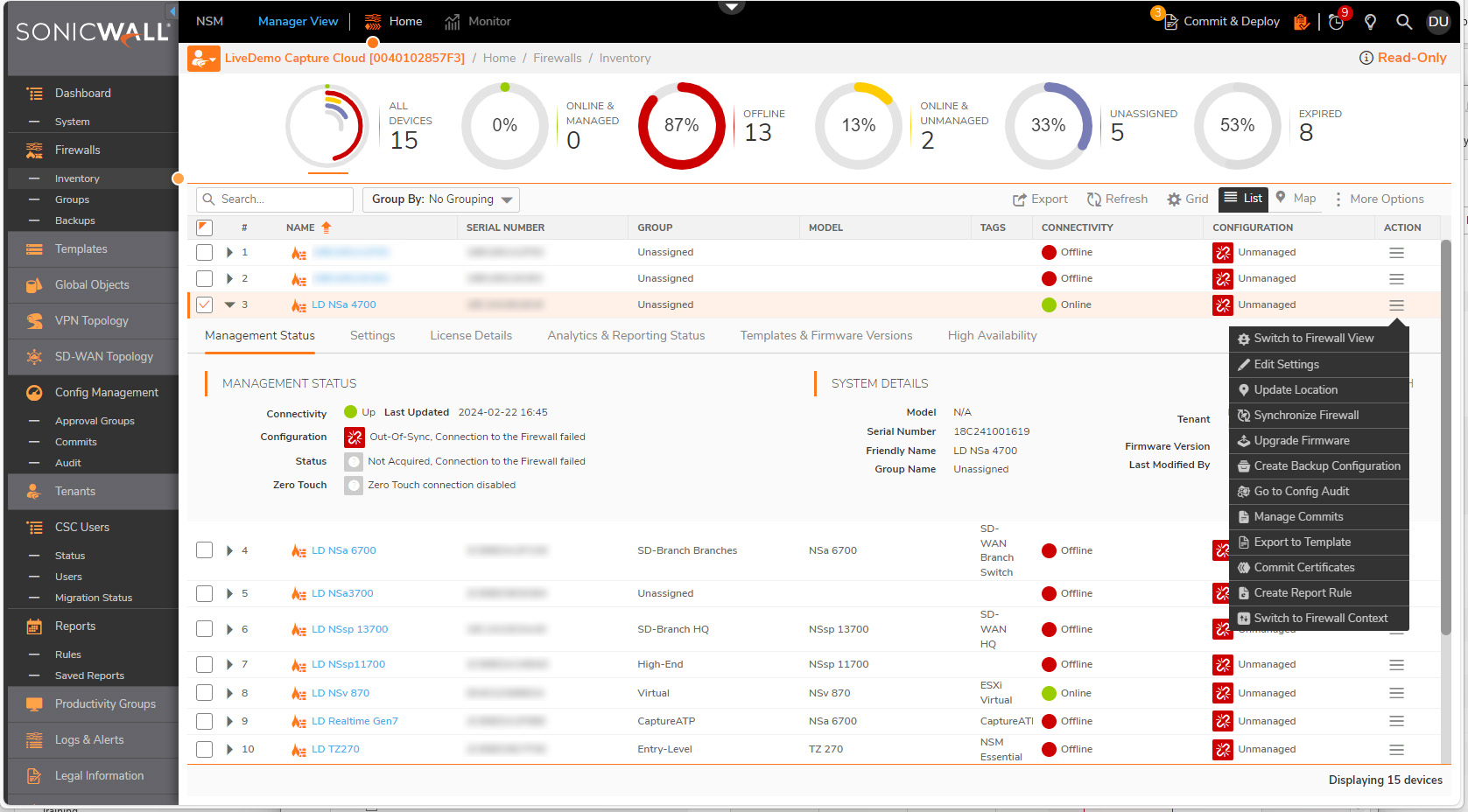Click the Export button
1468x812 pixels.
(x=1040, y=199)
